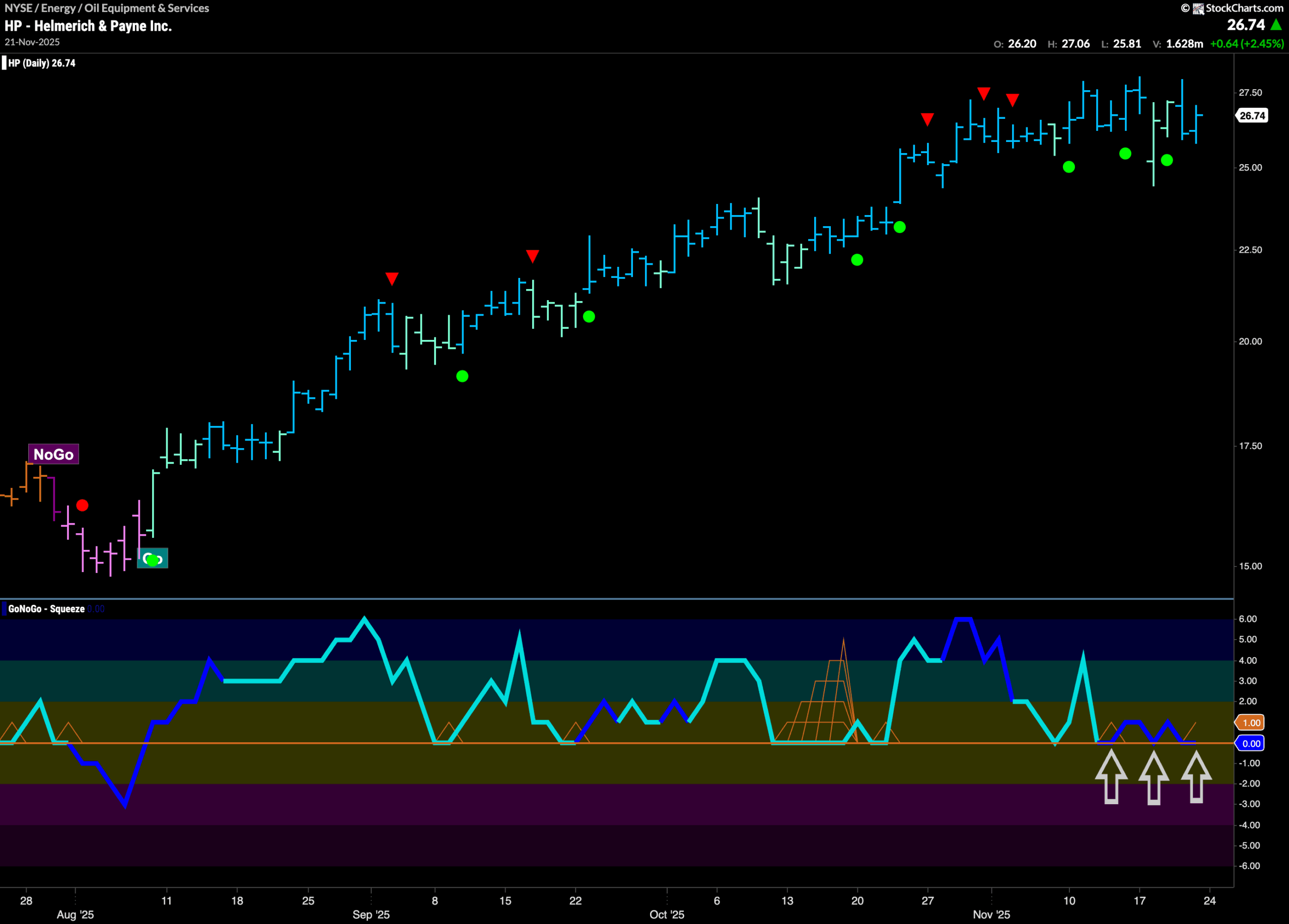Click the Sep '25 month label on time axis

point(371,914)
